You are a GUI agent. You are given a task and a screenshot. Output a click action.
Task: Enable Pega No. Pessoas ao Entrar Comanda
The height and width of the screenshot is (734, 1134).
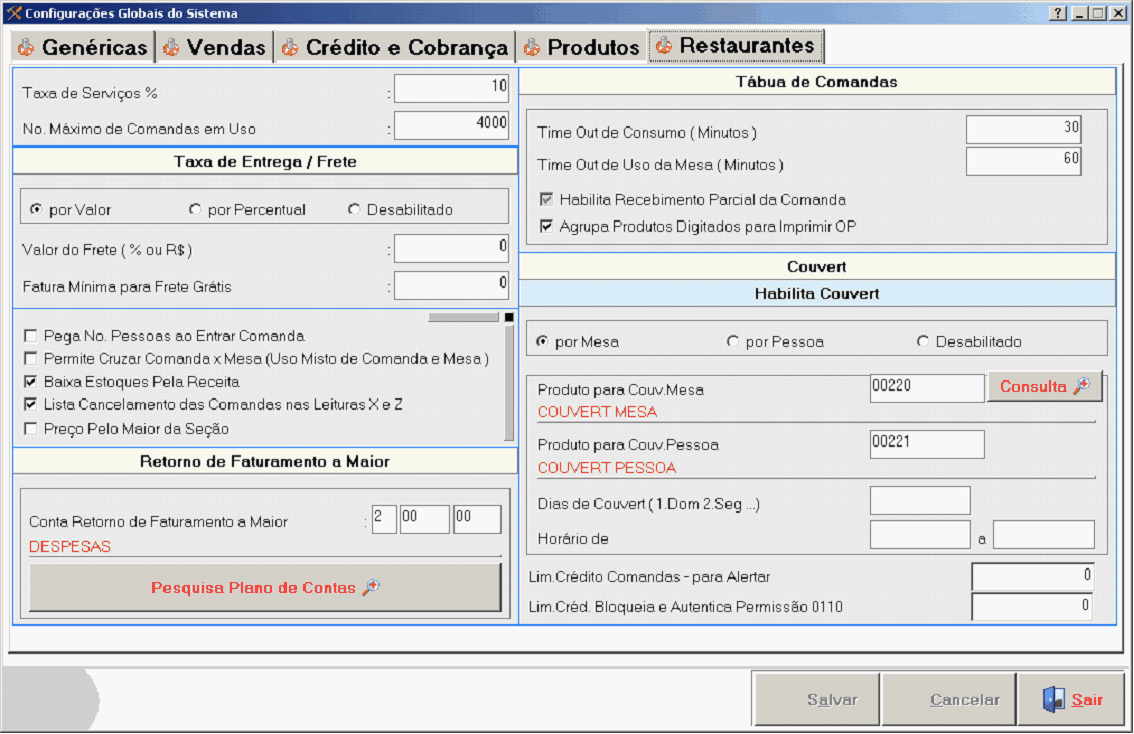(31, 336)
